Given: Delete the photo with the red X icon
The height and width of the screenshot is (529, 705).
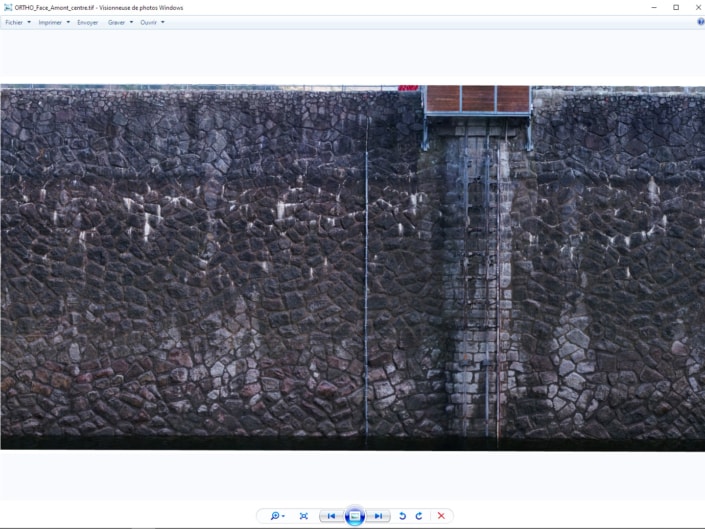Looking at the screenshot, I should point(441,516).
